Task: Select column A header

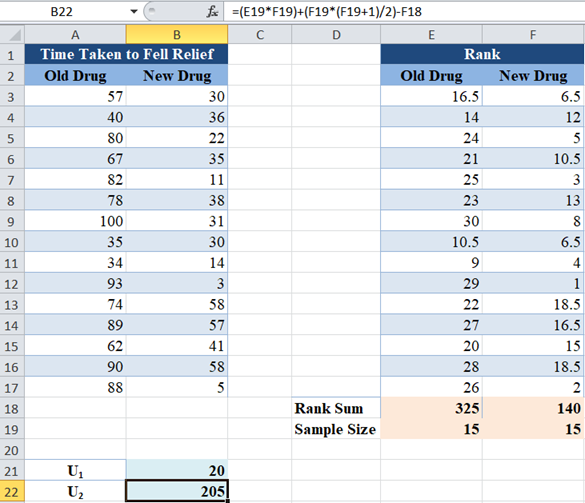Action: tap(75, 35)
